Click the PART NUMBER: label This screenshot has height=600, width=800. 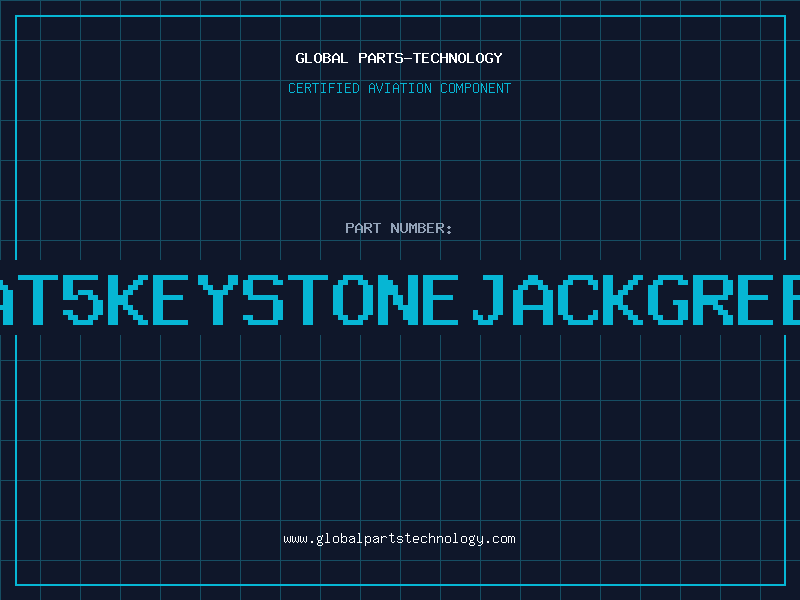coord(399,228)
